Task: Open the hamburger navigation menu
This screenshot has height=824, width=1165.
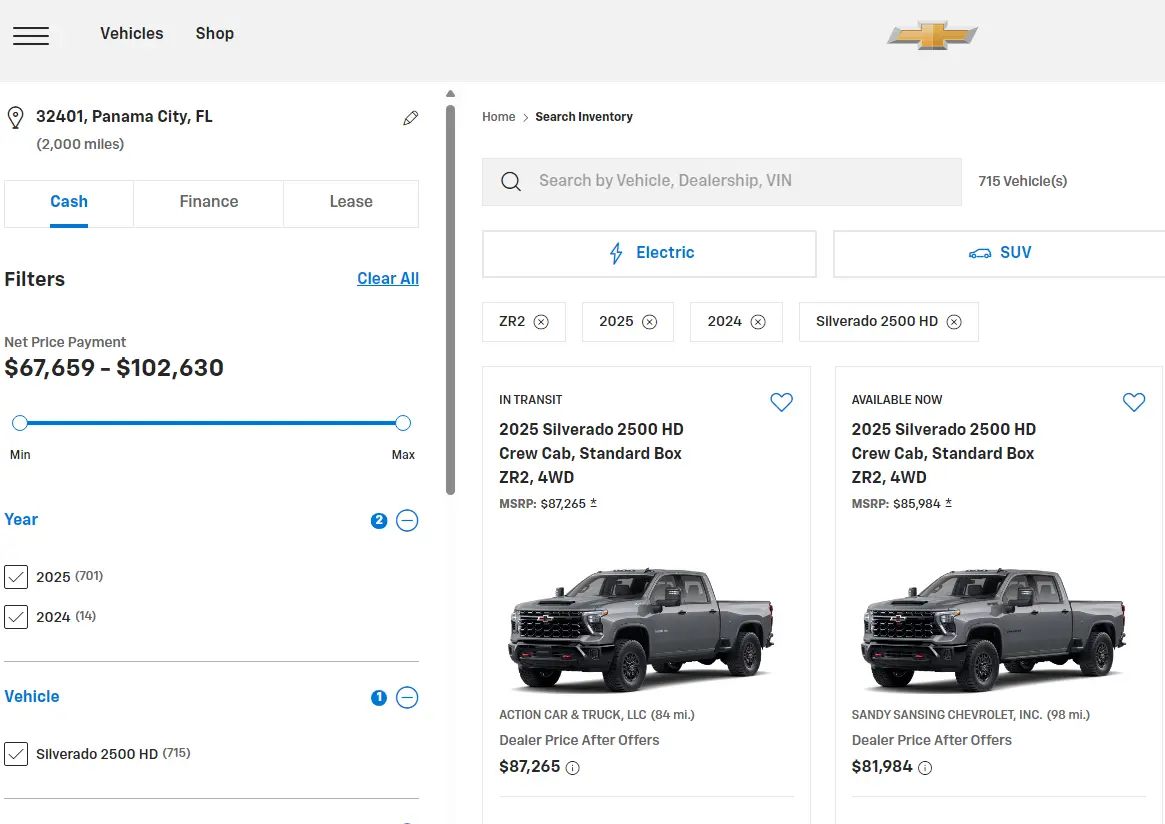Action: pos(31,35)
